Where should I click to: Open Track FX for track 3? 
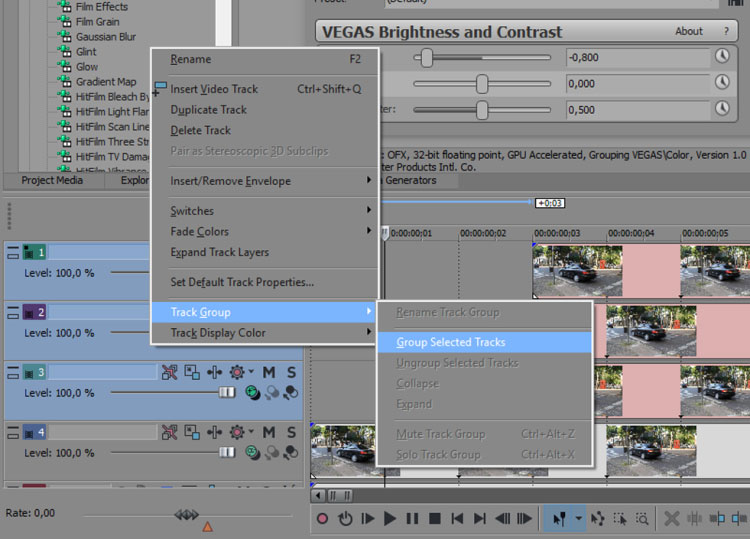click(x=214, y=372)
